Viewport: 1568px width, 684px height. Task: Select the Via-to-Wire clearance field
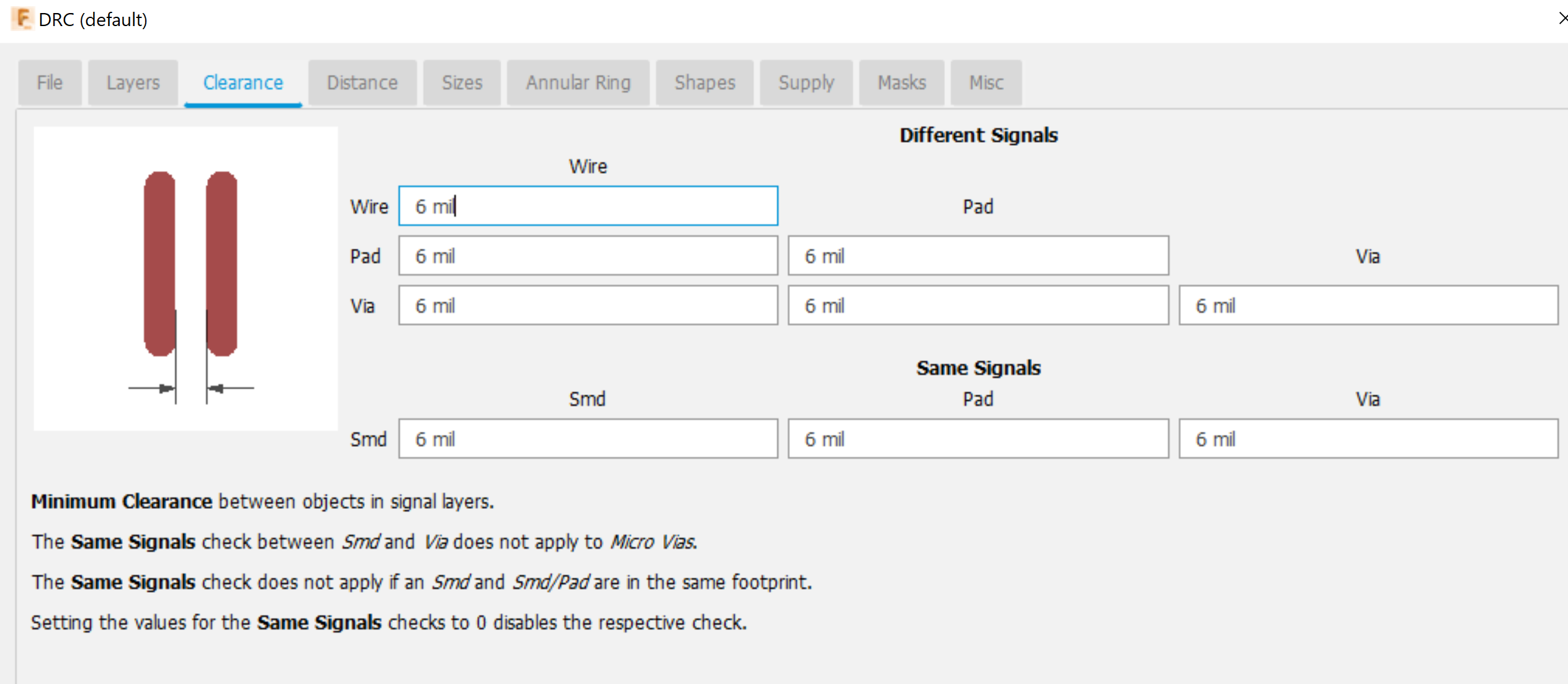click(588, 305)
